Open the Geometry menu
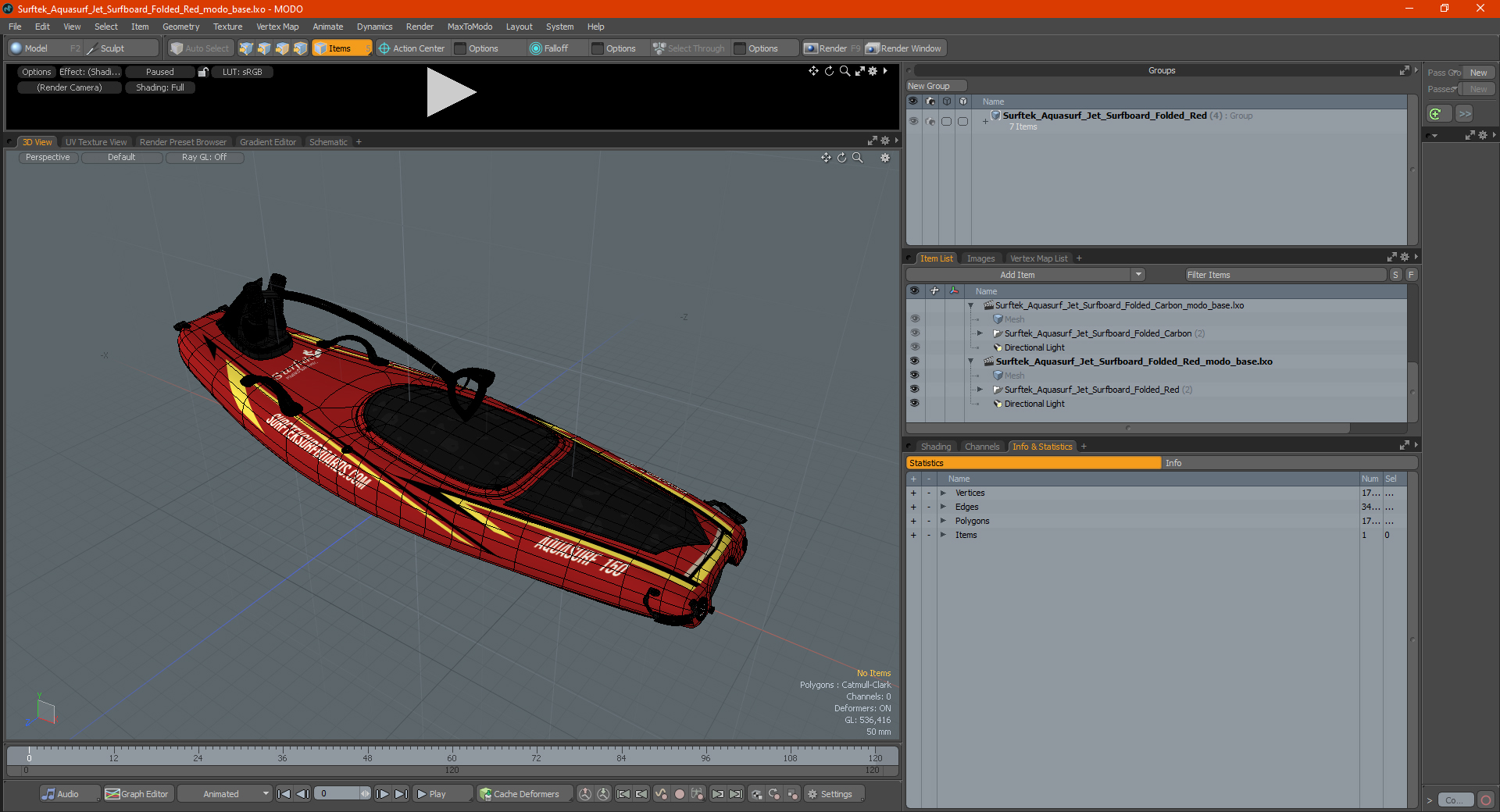This screenshot has height=812, width=1500. point(180,27)
